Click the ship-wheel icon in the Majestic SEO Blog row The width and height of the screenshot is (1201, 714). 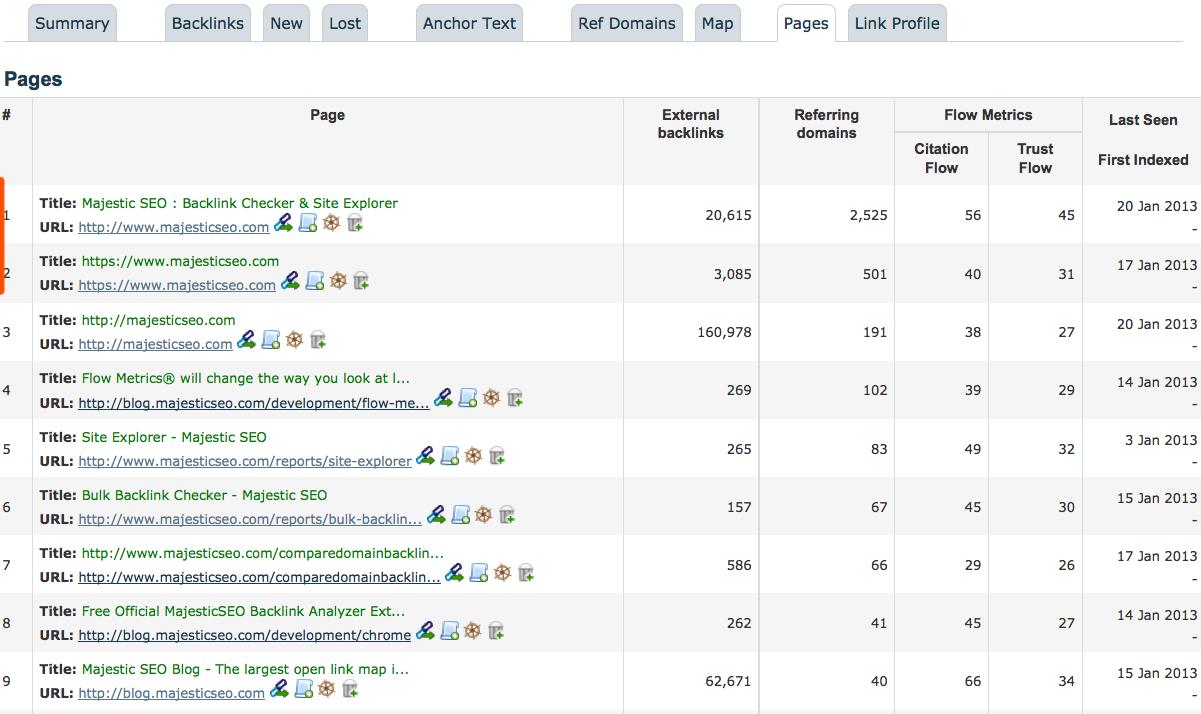[327, 687]
